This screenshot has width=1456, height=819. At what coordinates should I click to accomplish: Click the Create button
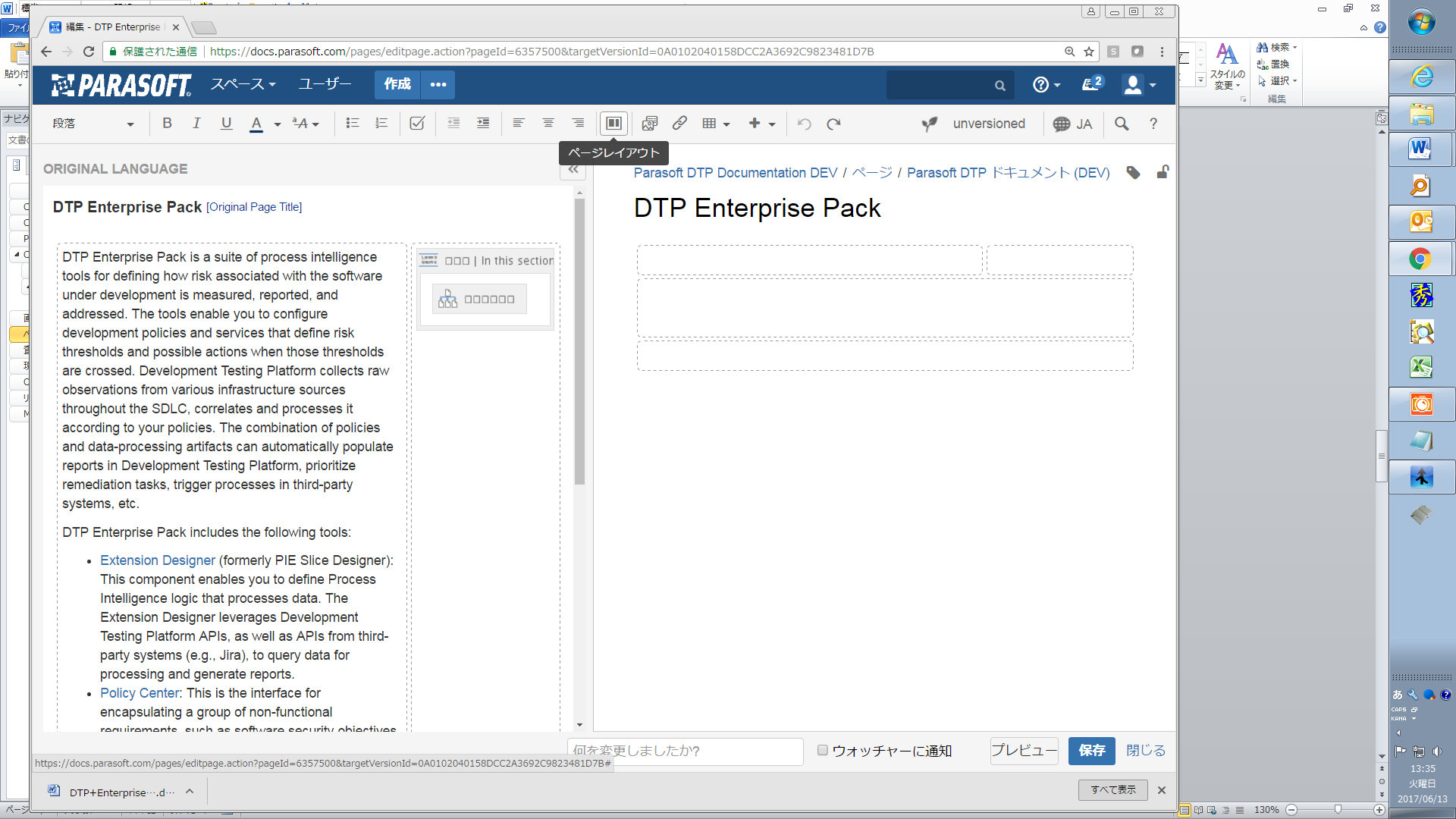click(x=397, y=84)
